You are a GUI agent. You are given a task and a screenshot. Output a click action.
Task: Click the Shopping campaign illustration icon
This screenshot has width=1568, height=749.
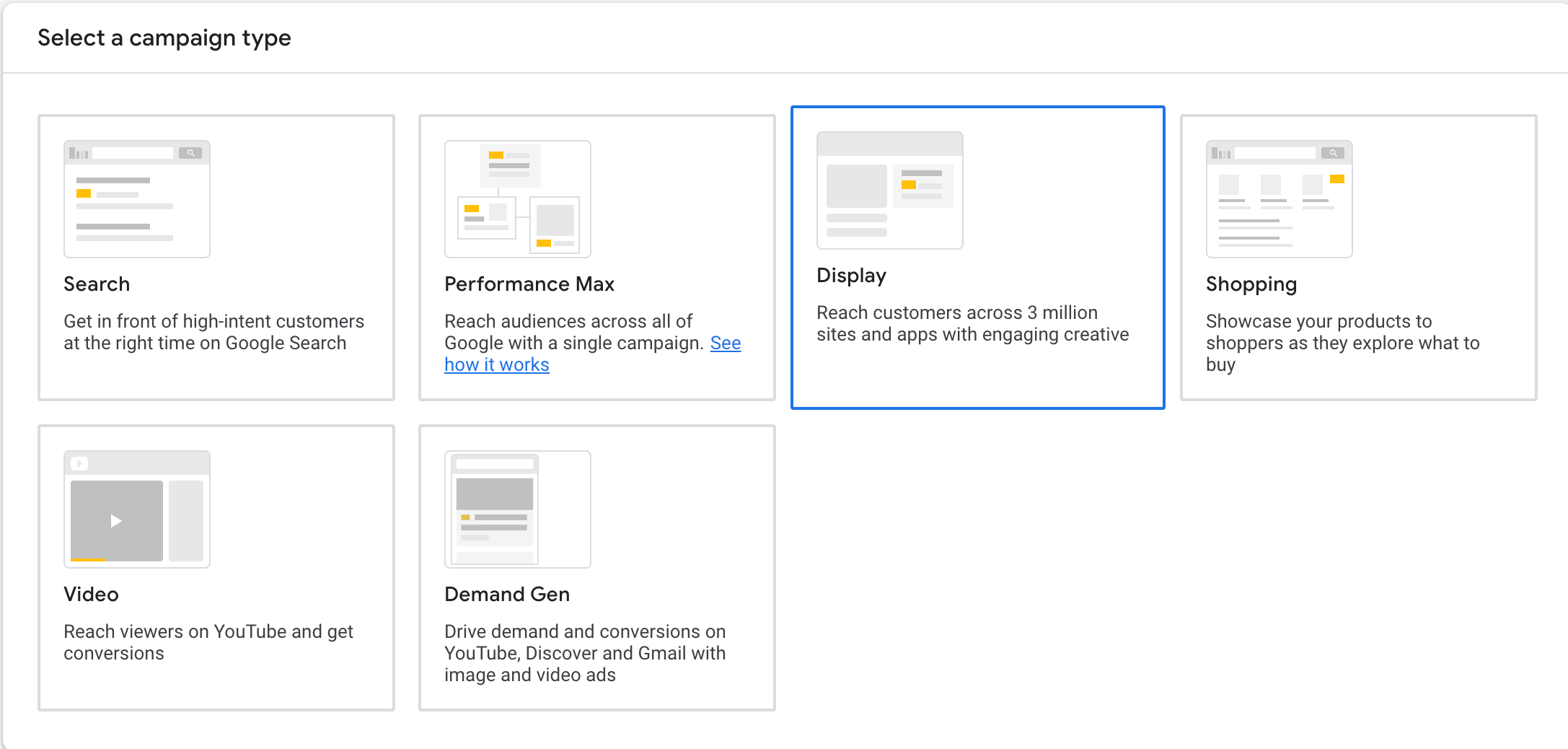coord(1279,199)
